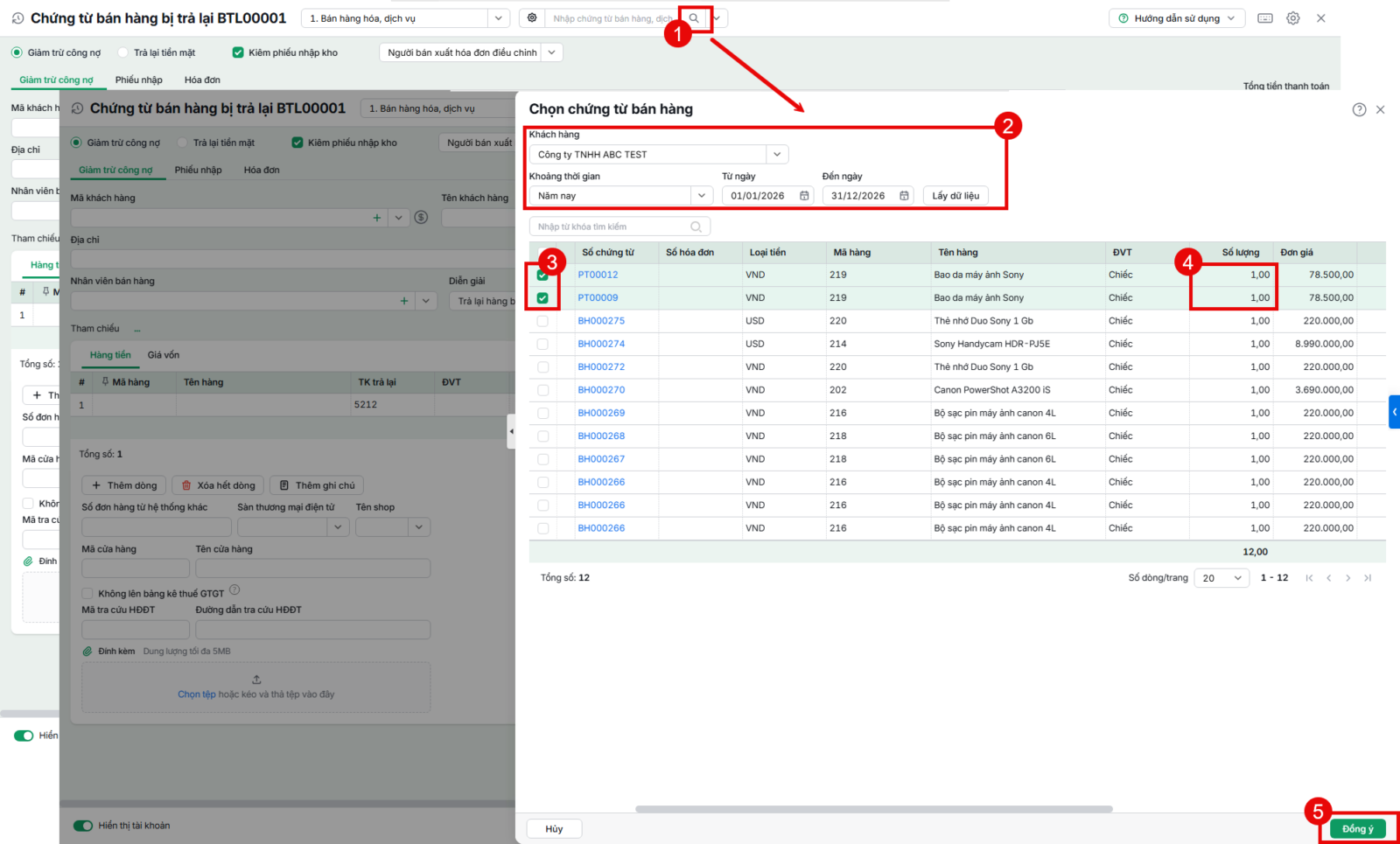The image size is (1400, 844).
Task: Click the dollar icon beside the Mã khách hàng field
Action: point(421,217)
